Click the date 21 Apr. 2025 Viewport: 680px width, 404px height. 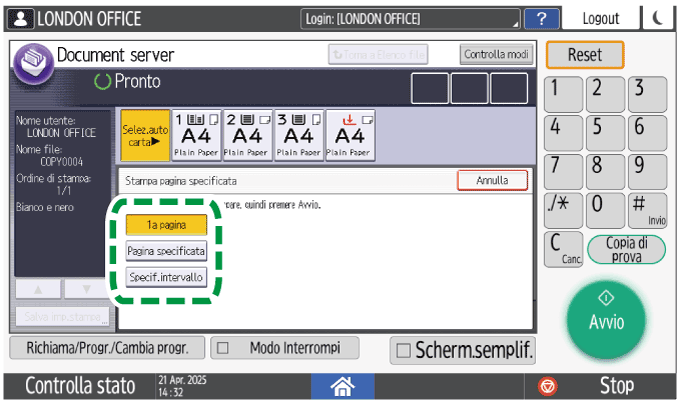[x=182, y=380]
